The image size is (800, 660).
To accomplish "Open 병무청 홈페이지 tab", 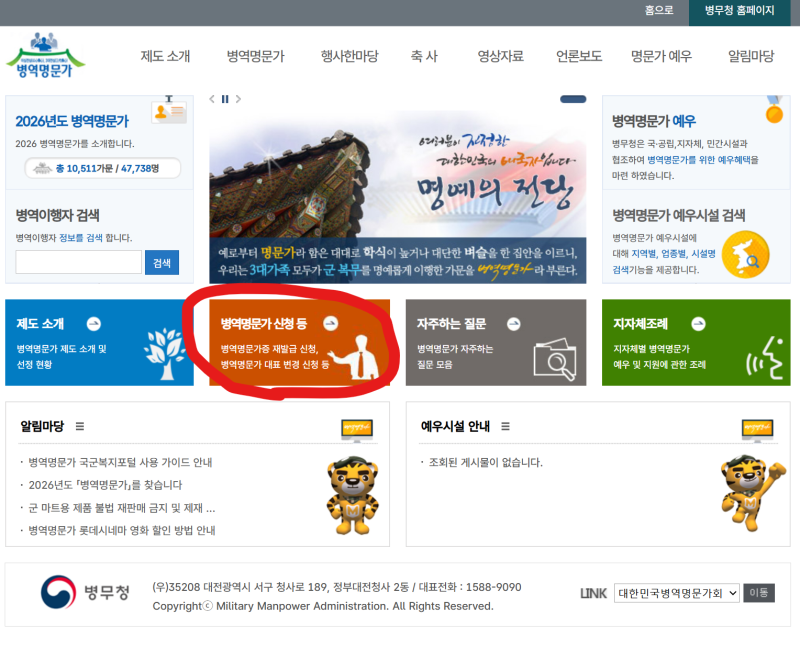I will click(x=740, y=12).
